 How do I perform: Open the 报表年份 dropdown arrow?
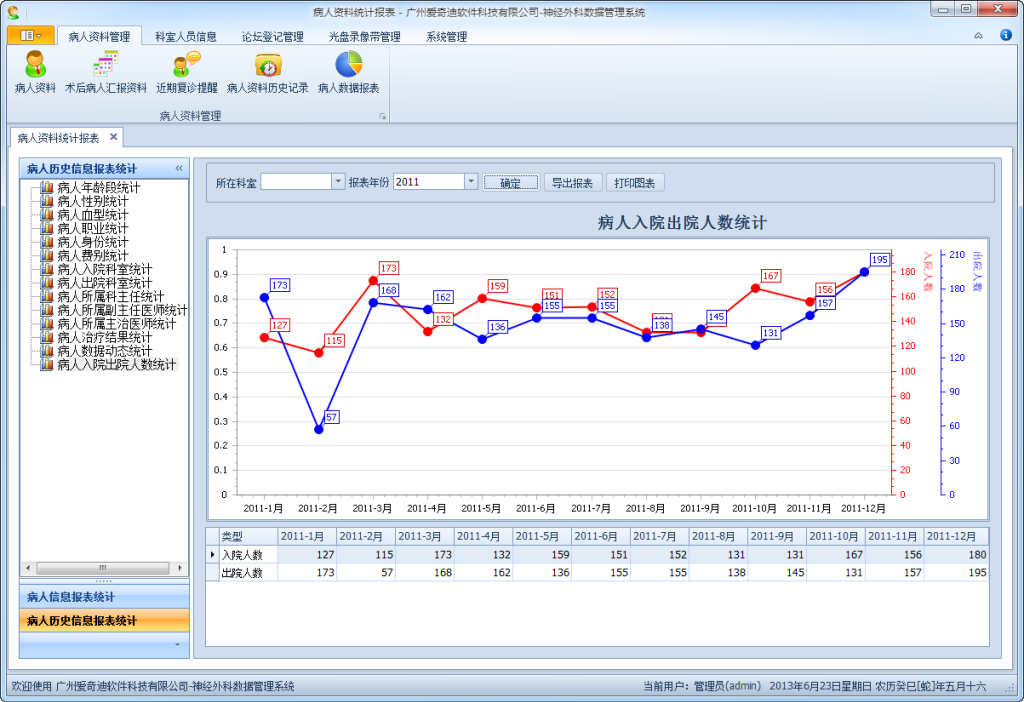point(471,182)
